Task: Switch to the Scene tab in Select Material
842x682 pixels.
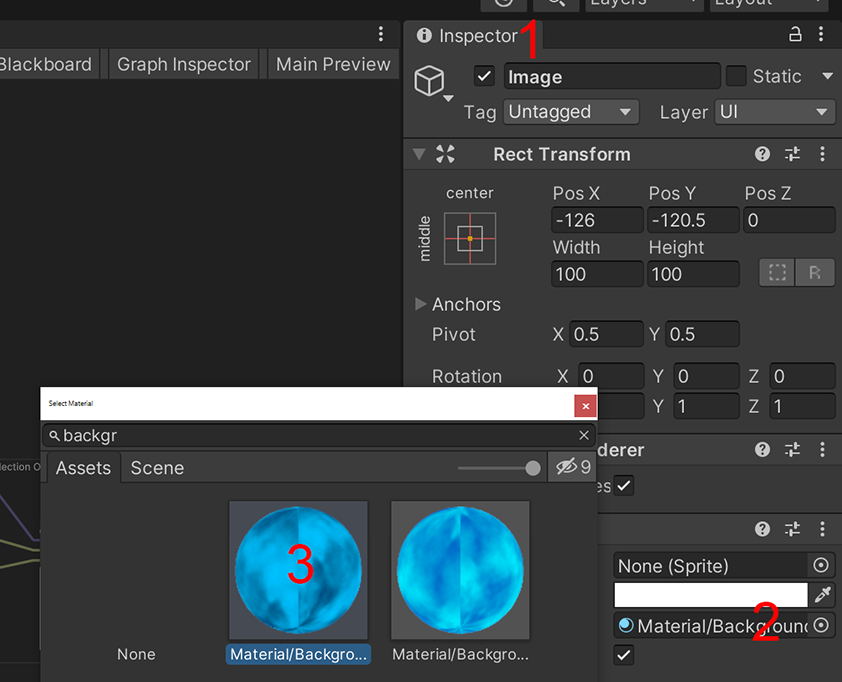Action: tap(157, 468)
